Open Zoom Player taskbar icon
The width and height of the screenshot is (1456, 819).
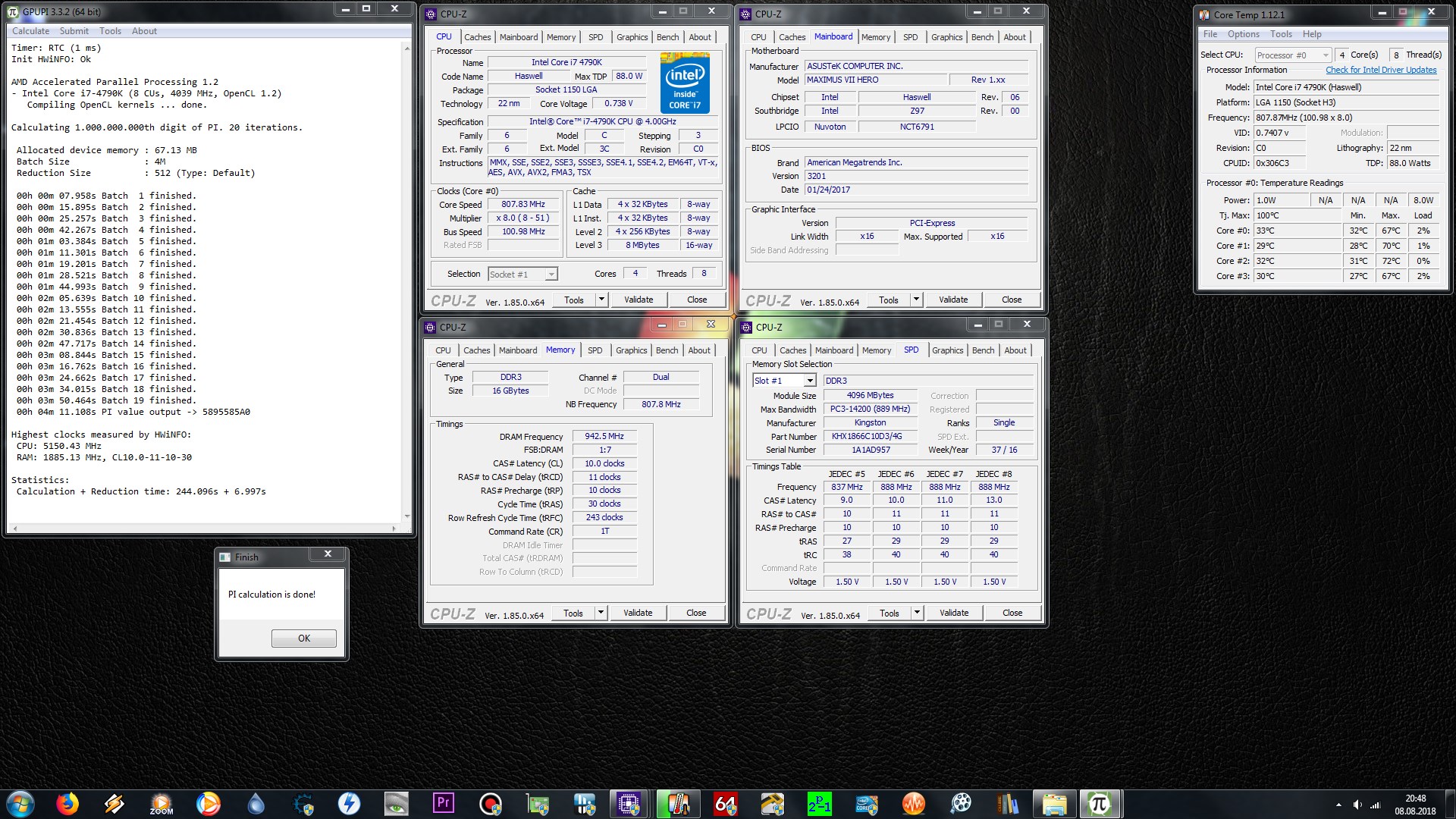click(162, 804)
